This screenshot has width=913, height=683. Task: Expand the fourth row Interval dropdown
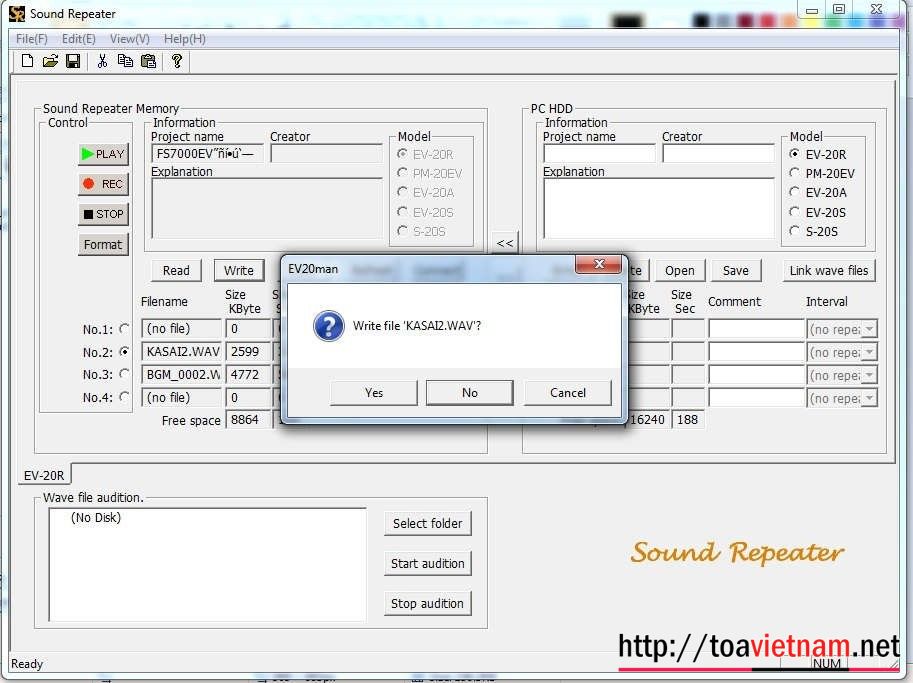pyautogui.click(x=869, y=398)
